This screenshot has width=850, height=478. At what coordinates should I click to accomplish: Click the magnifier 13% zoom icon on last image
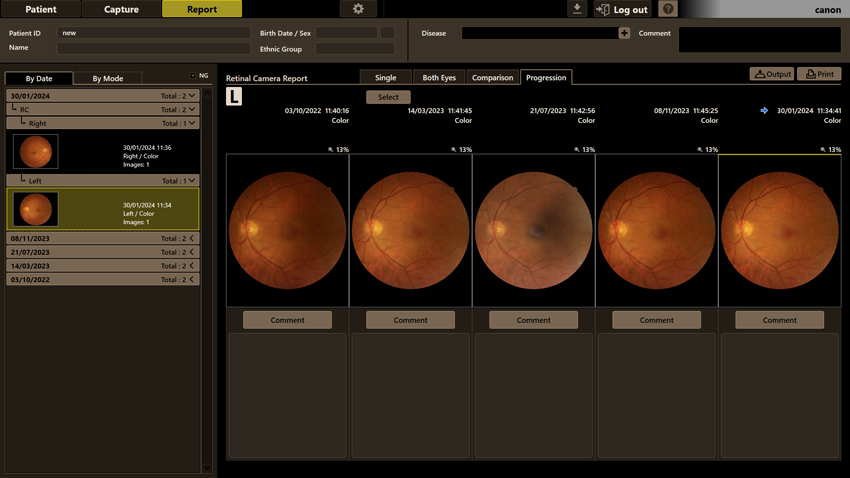(x=823, y=150)
